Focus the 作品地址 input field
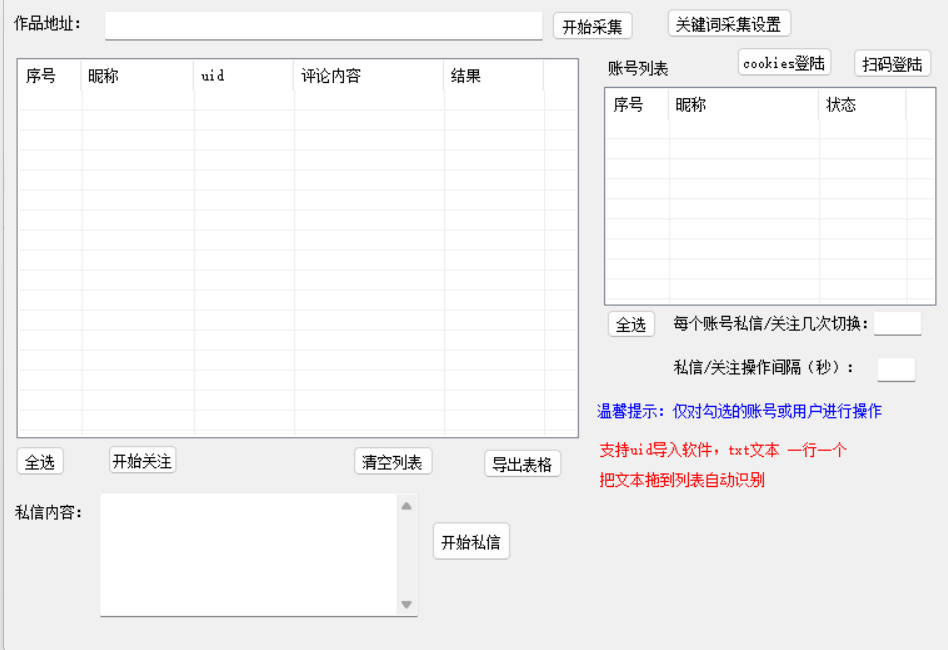The image size is (948, 650). tap(323, 26)
